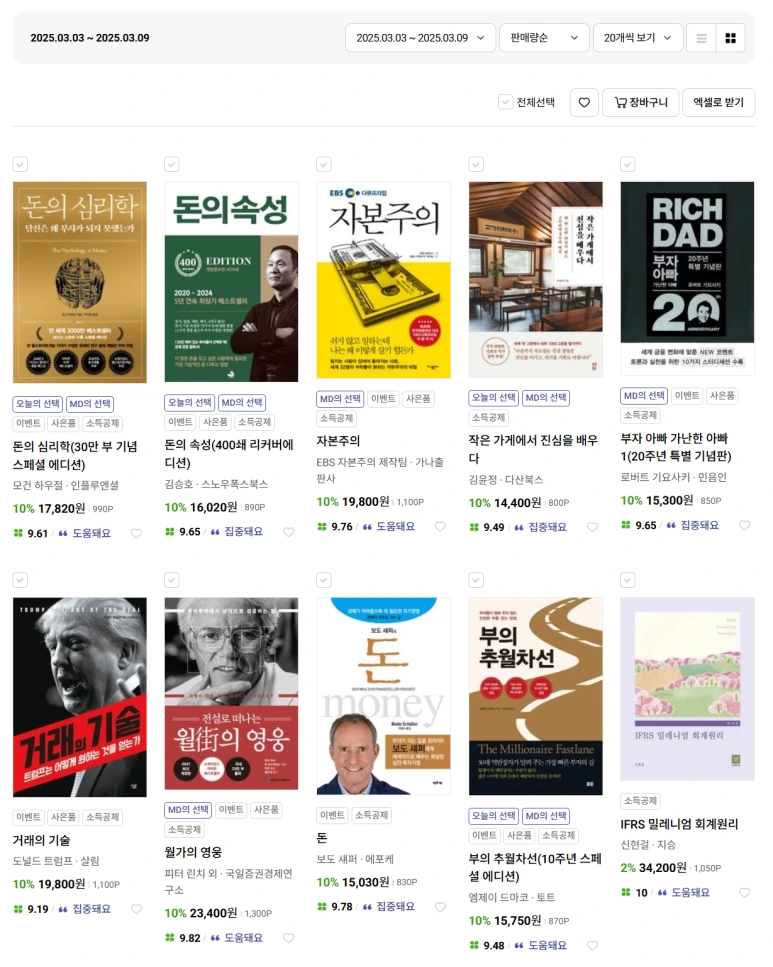The width and height of the screenshot is (773, 967).
Task: Expand the 판매량순 sort dropdown
Action: [544, 38]
